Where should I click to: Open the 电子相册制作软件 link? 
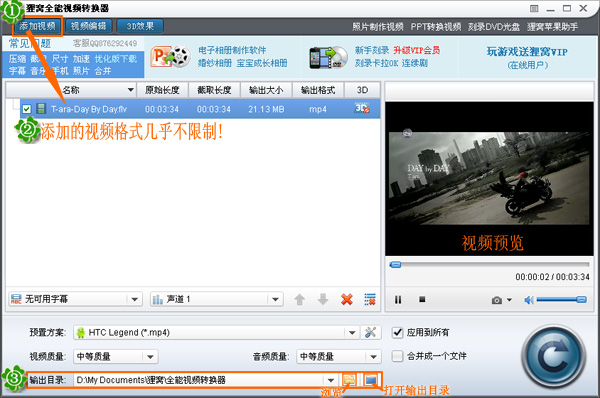[x=232, y=50]
